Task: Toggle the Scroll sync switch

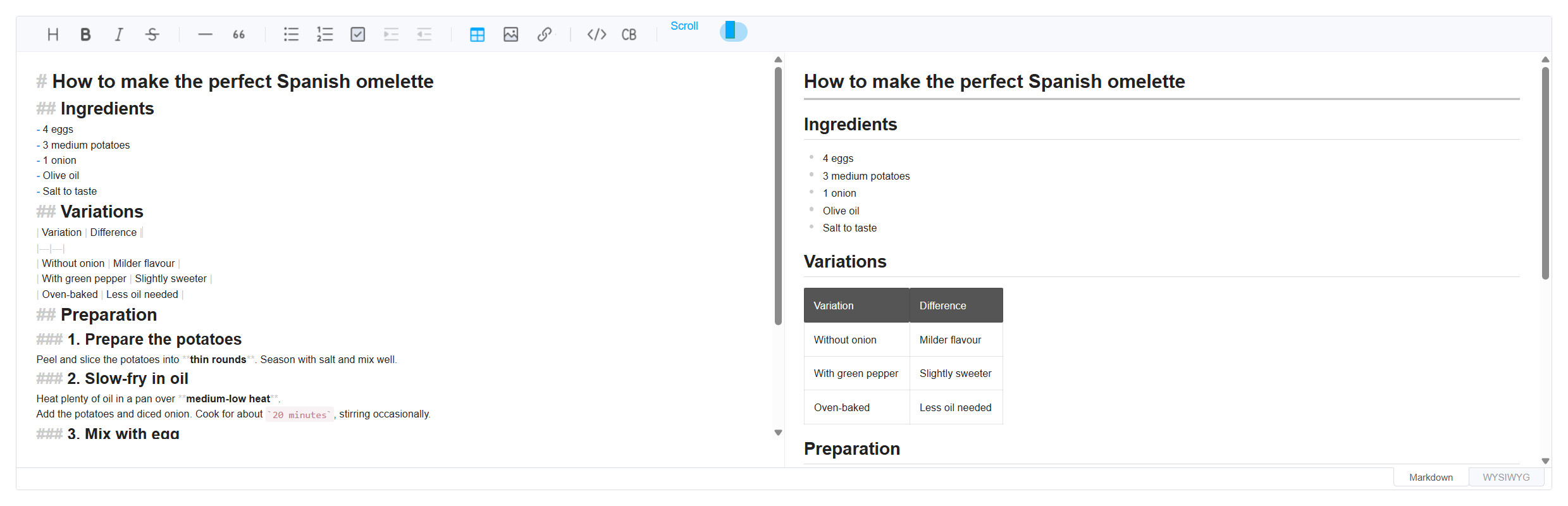Action: coord(732,31)
